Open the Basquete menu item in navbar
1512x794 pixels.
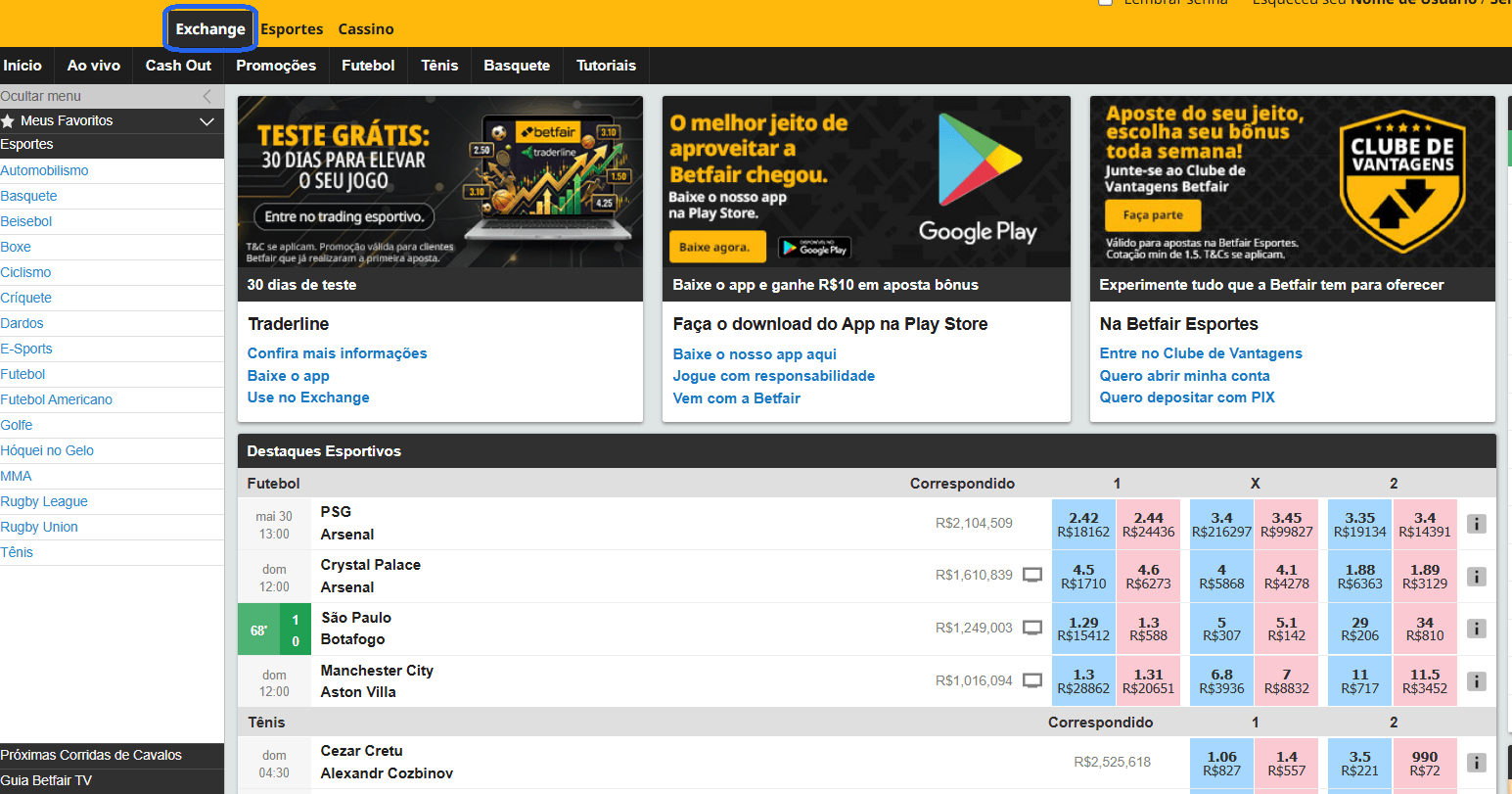(x=517, y=66)
